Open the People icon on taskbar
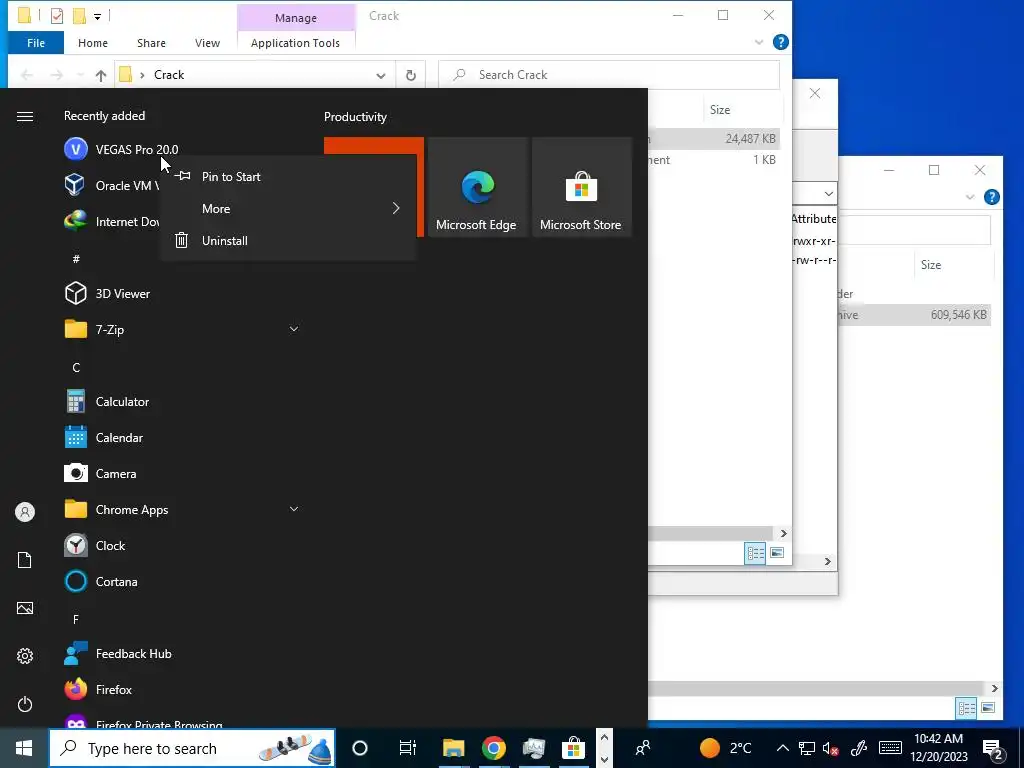 (x=643, y=748)
